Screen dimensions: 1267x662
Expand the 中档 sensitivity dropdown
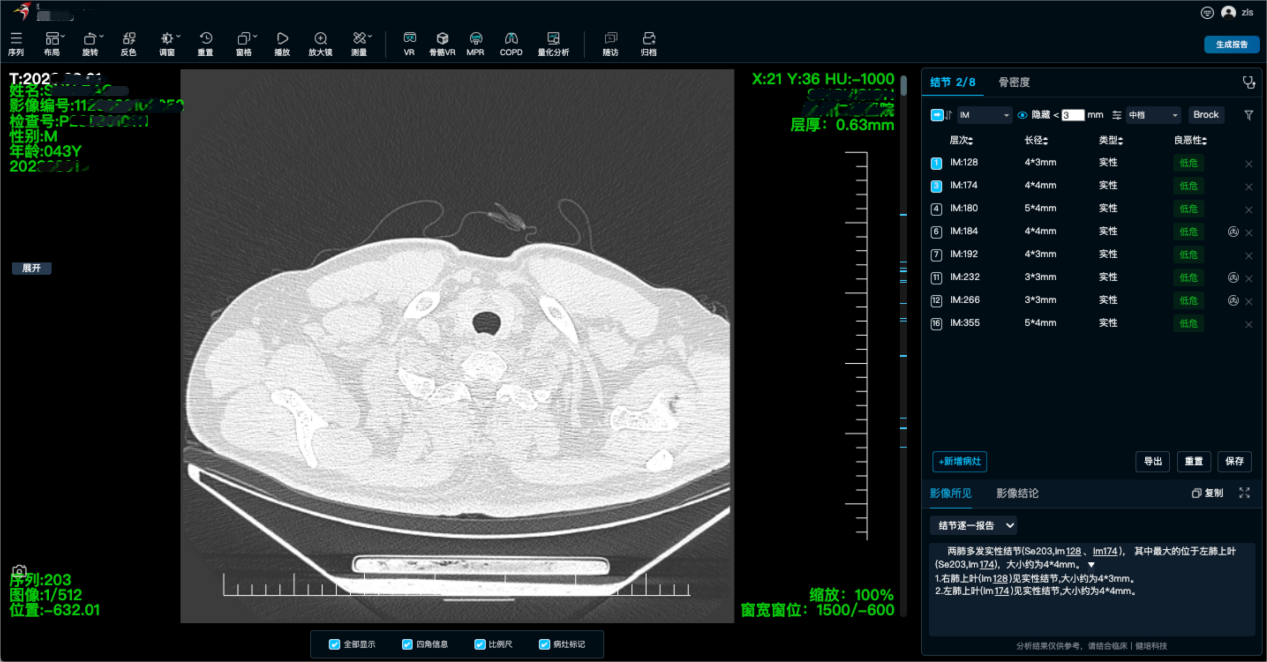(x=1153, y=115)
